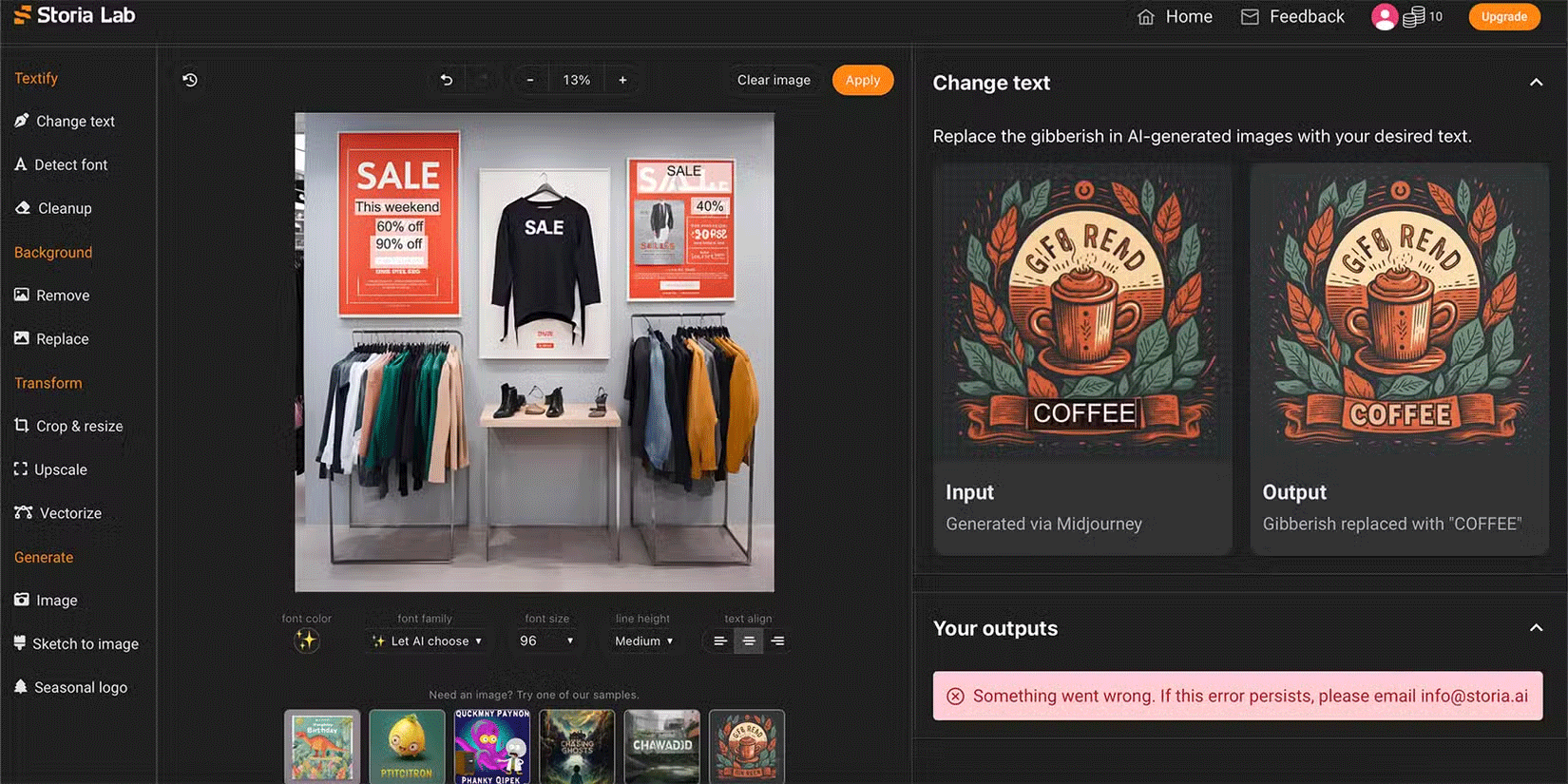Click the credits coin stack icon
Image resolution: width=1568 pixels, height=784 pixels.
[1414, 17]
